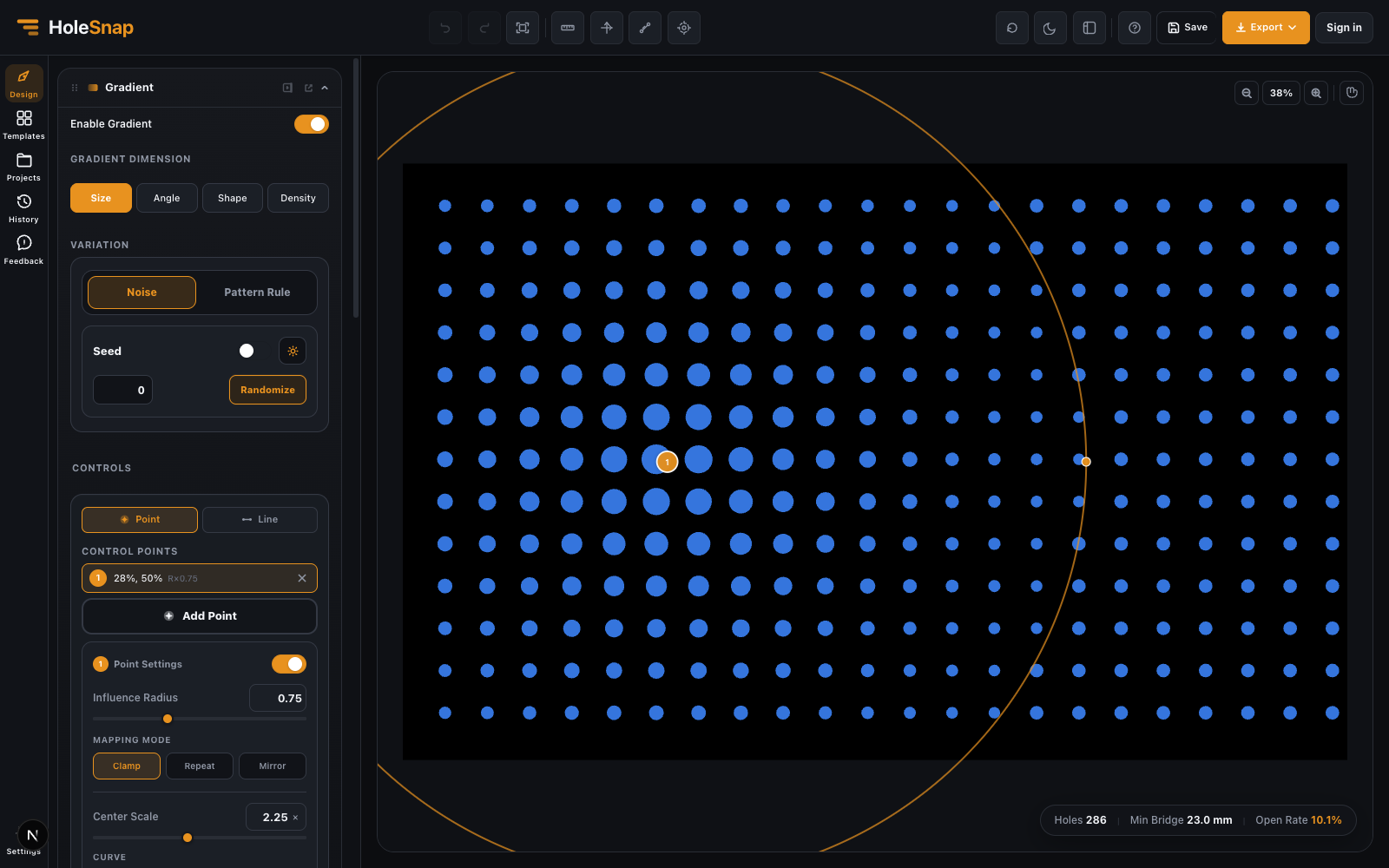The width and height of the screenshot is (1389, 868).
Task: Switch control type to Point
Action: [x=140, y=520]
